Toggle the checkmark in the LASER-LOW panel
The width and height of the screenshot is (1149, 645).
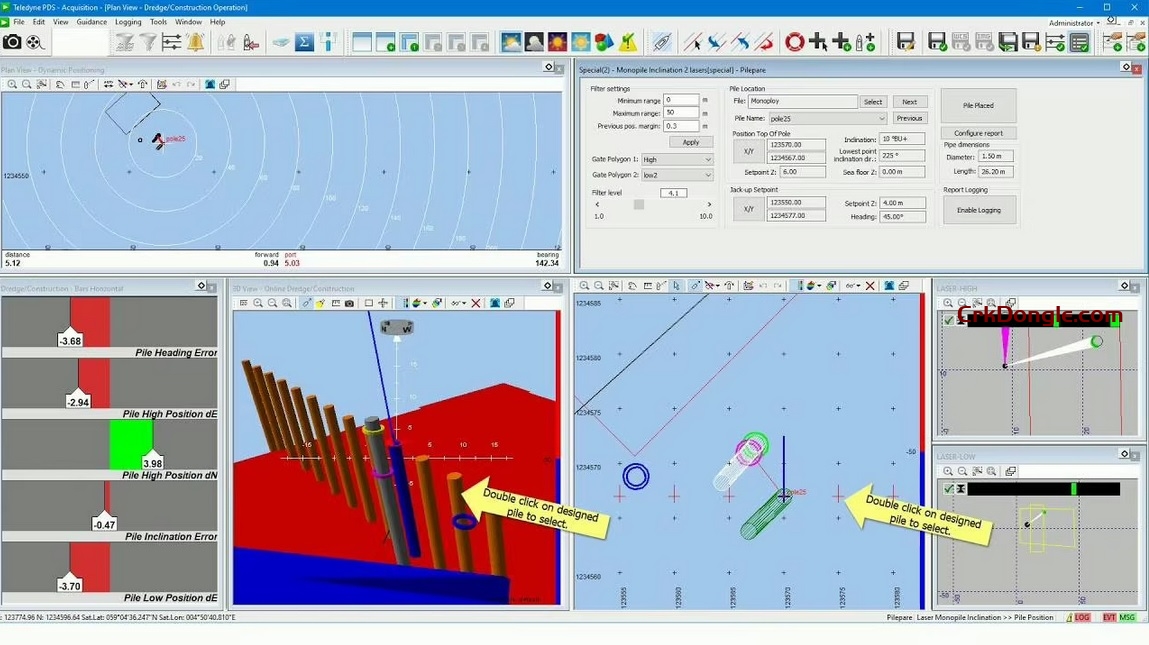pos(948,489)
